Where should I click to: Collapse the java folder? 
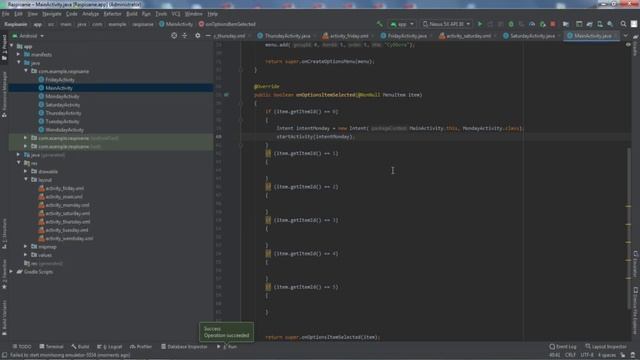pyautogui.click(x=18, y=63)
